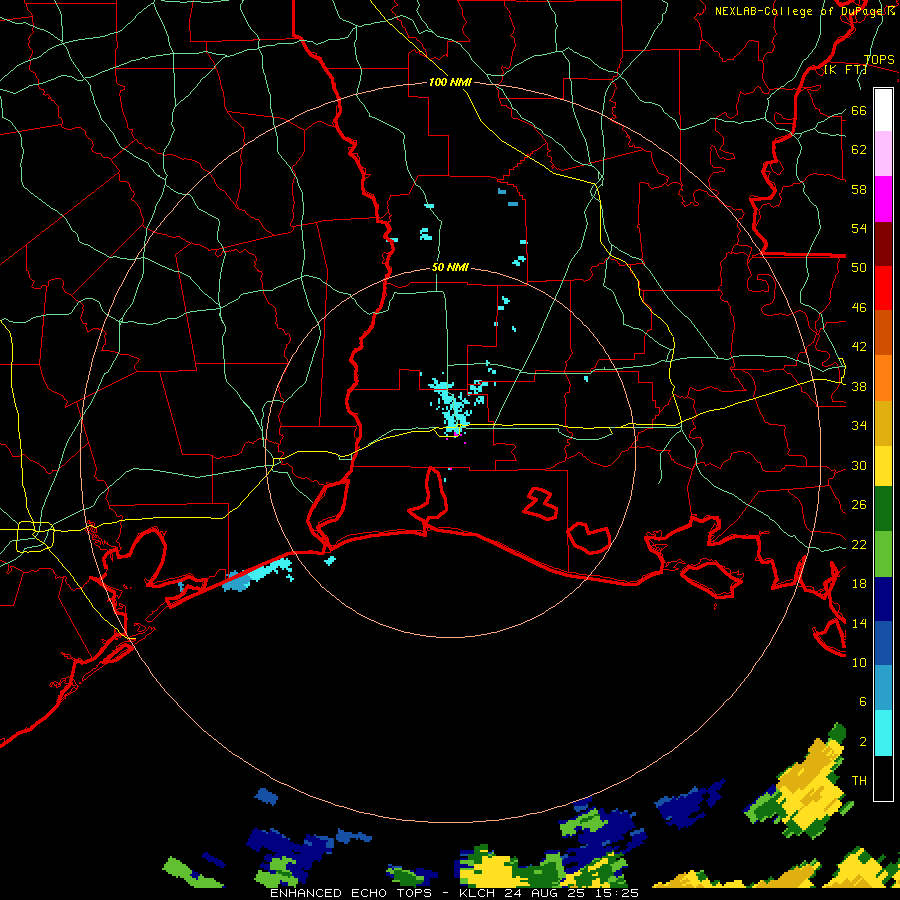Select the gold legend color segment
The height and width of the screenshot is (900, 900).
tap(883, 423)
